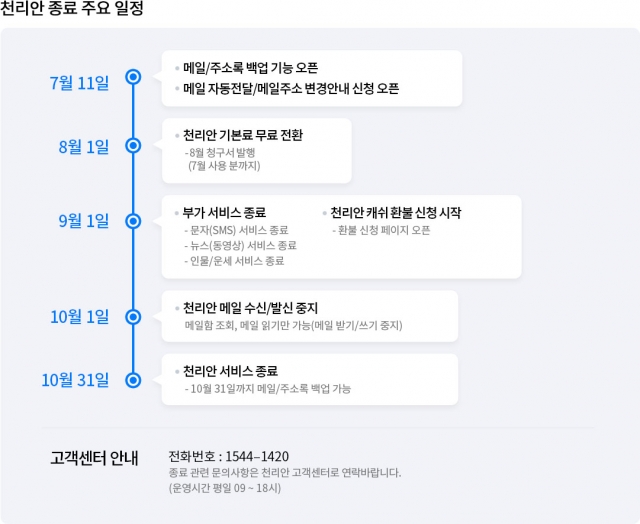Click 환불 신청 페이지 오픈 text
This screenshot has width=640, height=524.
click(x=381, y=231)
